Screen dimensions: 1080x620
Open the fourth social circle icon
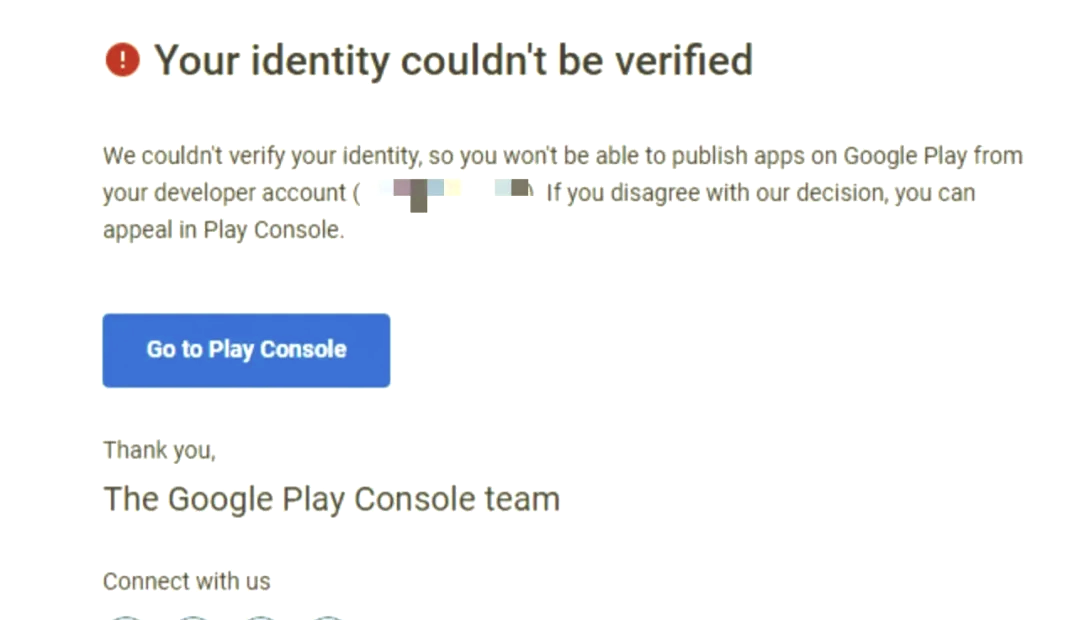pyautogui.click(x=327, y=618)
